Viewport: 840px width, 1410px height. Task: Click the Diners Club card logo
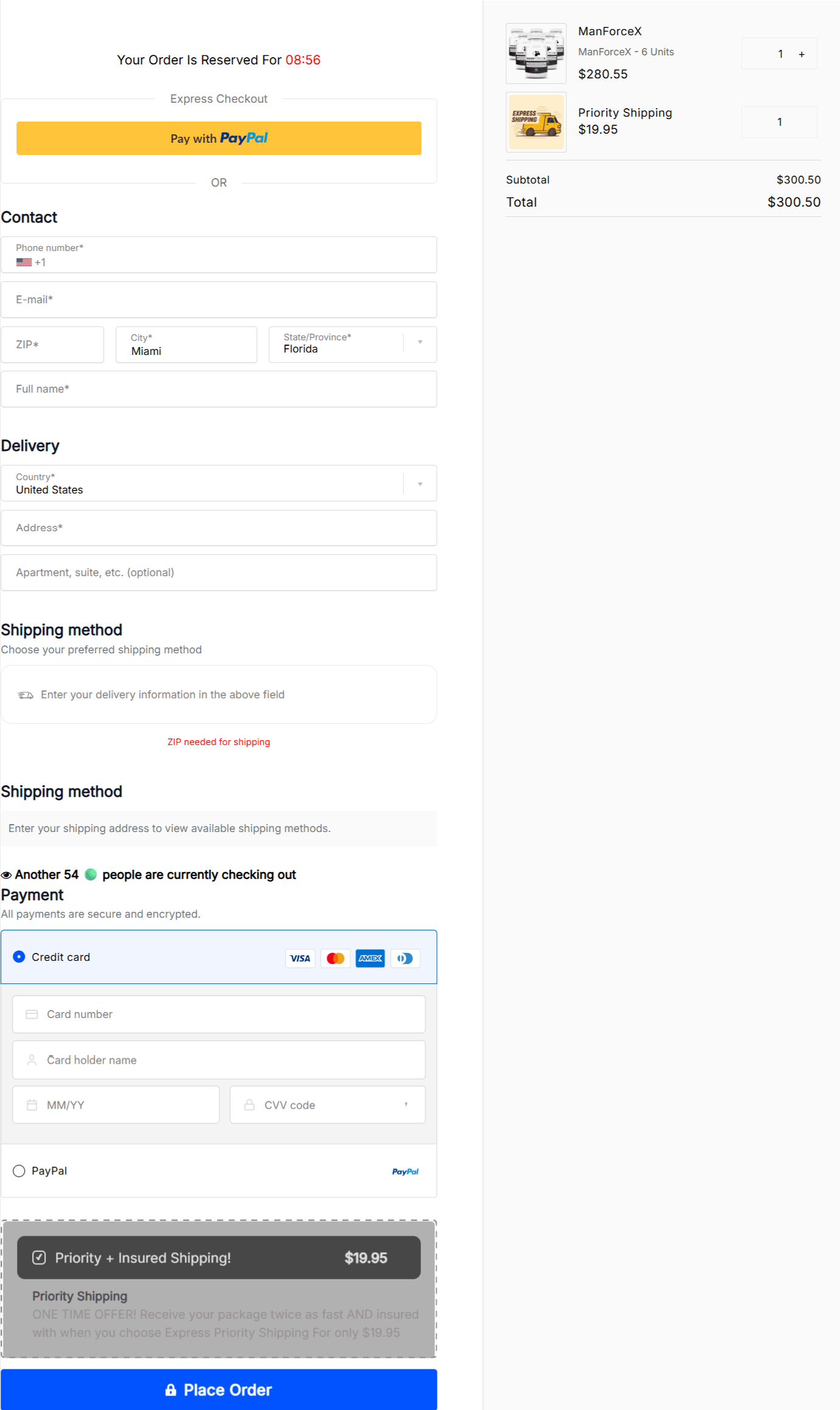point(405,958)
